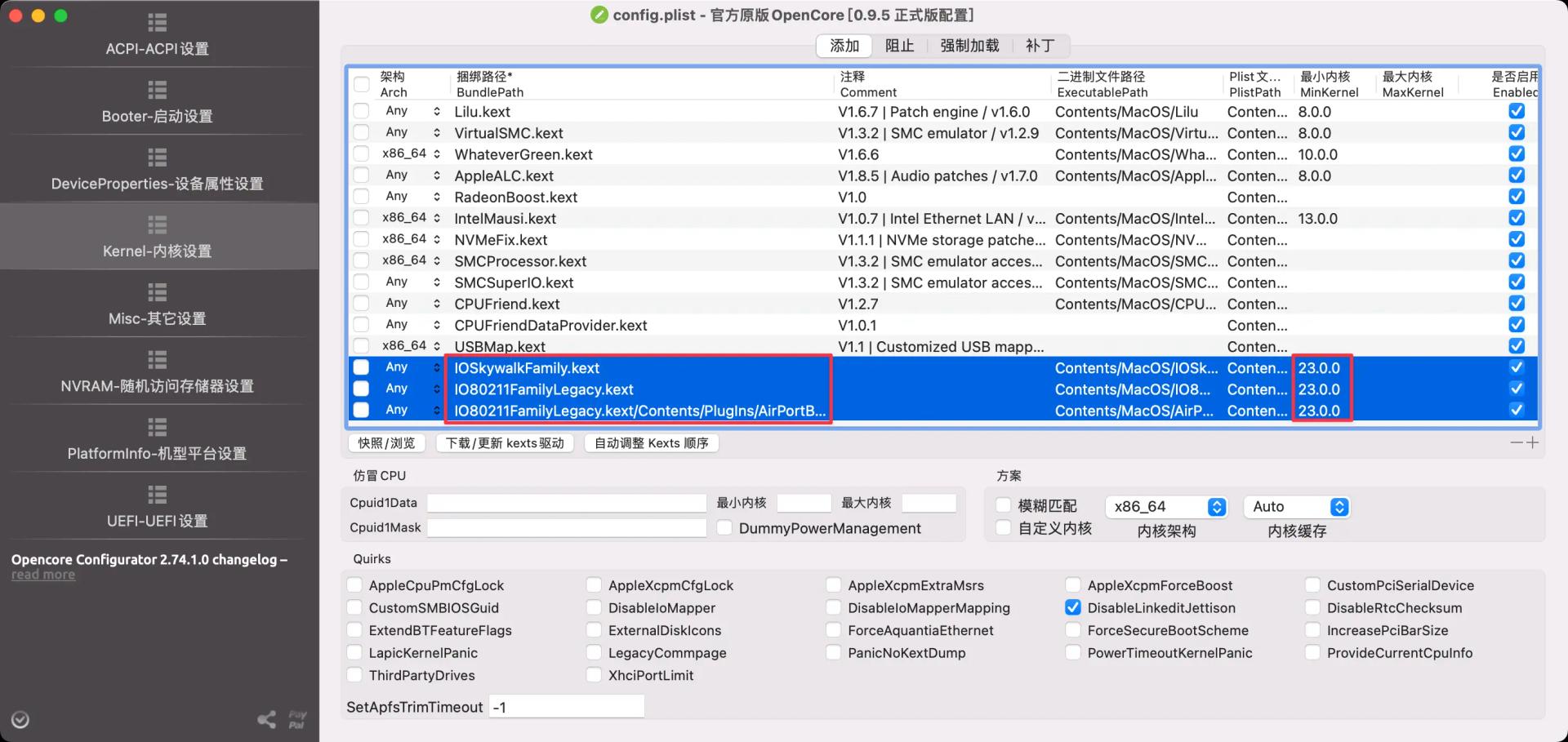Click the PayPal donate icon
1568x742 pixels.
(x=296, y=719)
